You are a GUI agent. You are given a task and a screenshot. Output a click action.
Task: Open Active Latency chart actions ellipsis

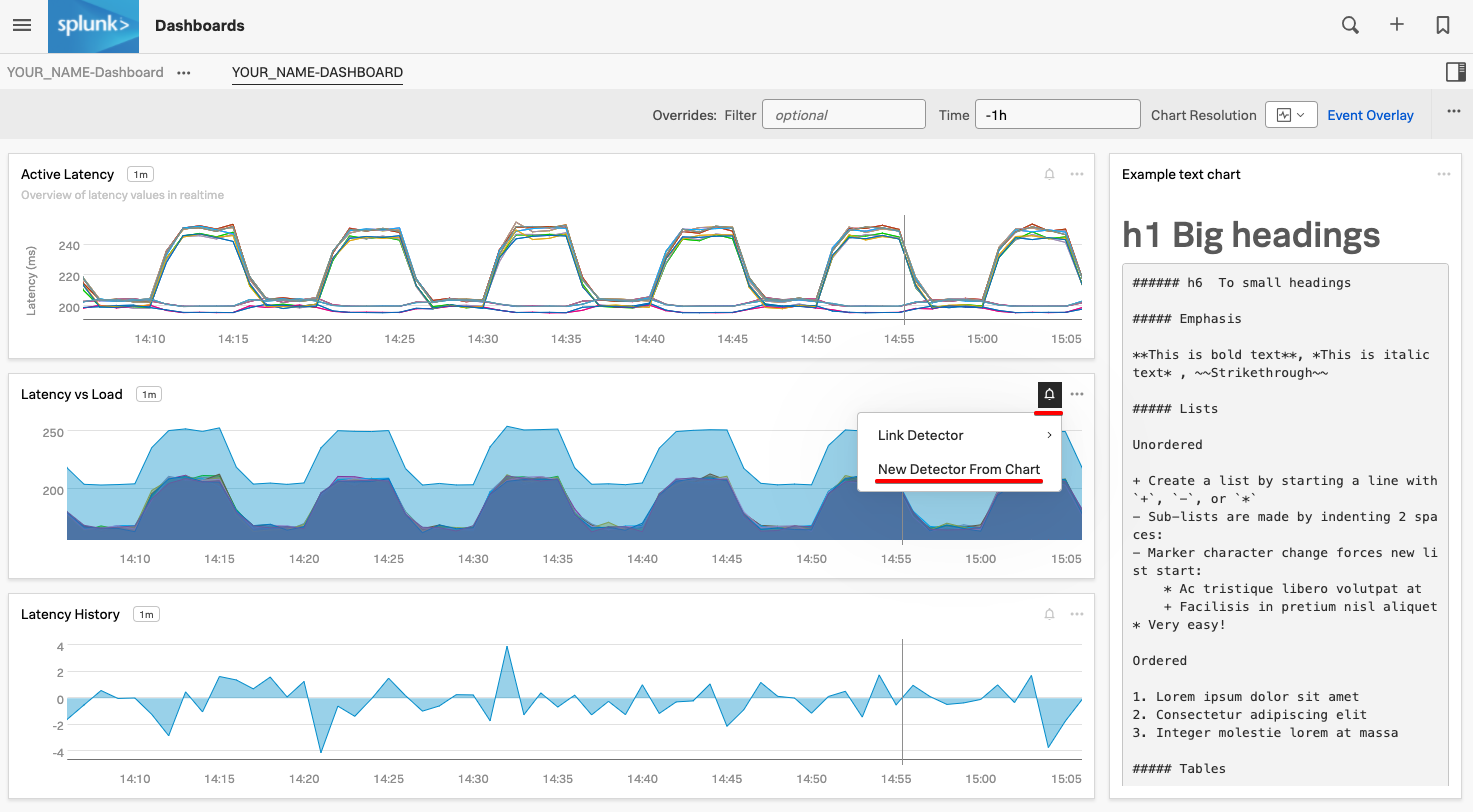1077,174
